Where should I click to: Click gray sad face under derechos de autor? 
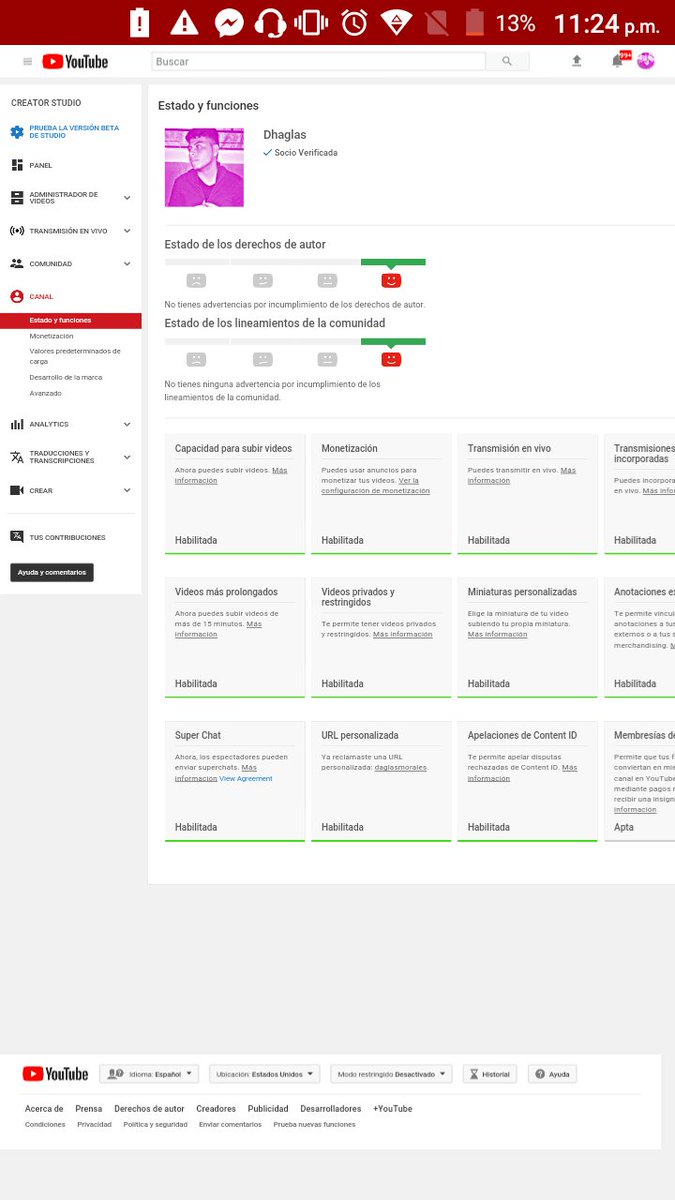tap(197, 280)
